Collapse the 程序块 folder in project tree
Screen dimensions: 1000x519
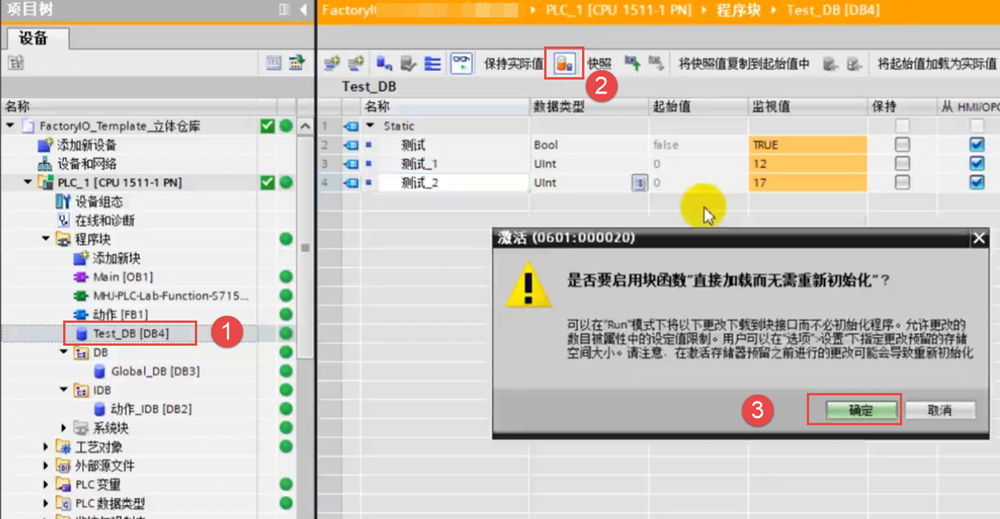[x=46, y=239]
